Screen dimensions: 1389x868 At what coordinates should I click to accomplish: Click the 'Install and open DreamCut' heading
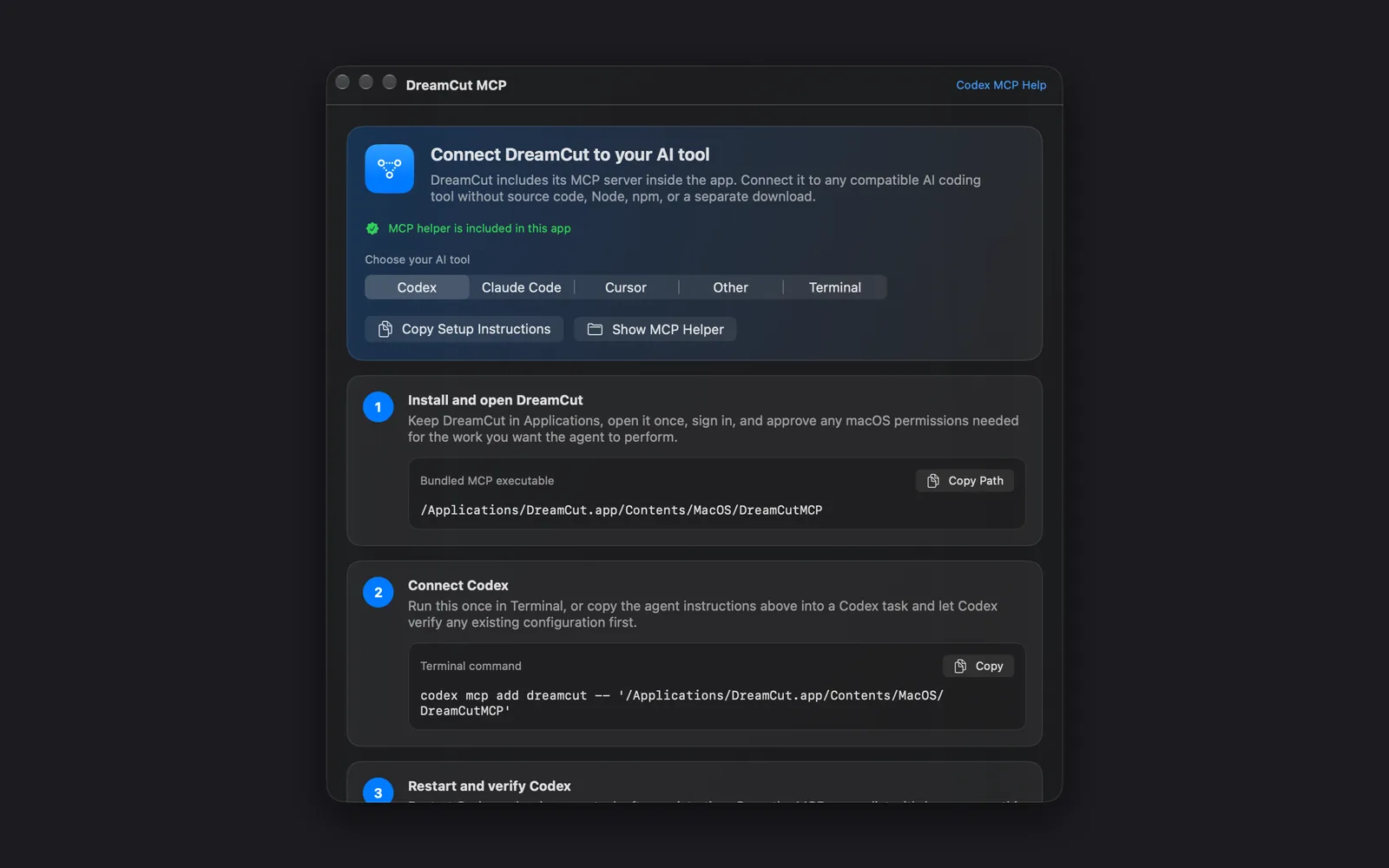point(495,400)
